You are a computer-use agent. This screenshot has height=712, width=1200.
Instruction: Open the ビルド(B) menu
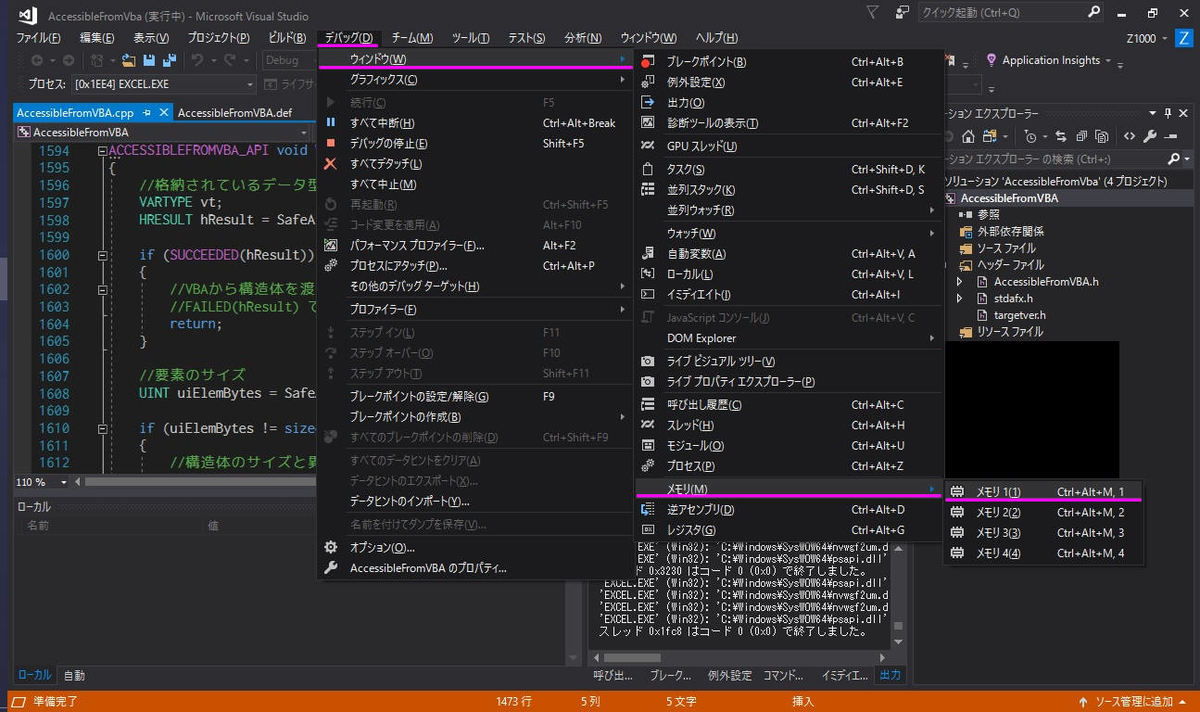[287, 37]
